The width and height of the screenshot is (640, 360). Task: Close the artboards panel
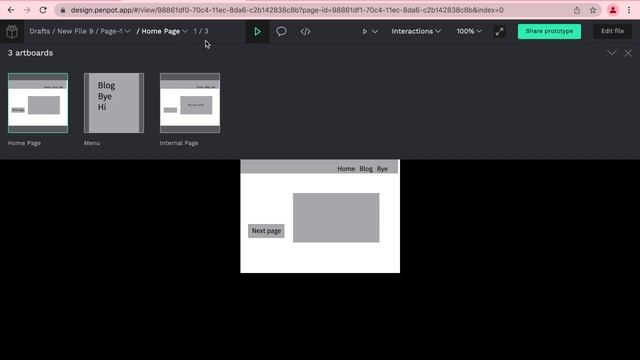tap(628, 53)
